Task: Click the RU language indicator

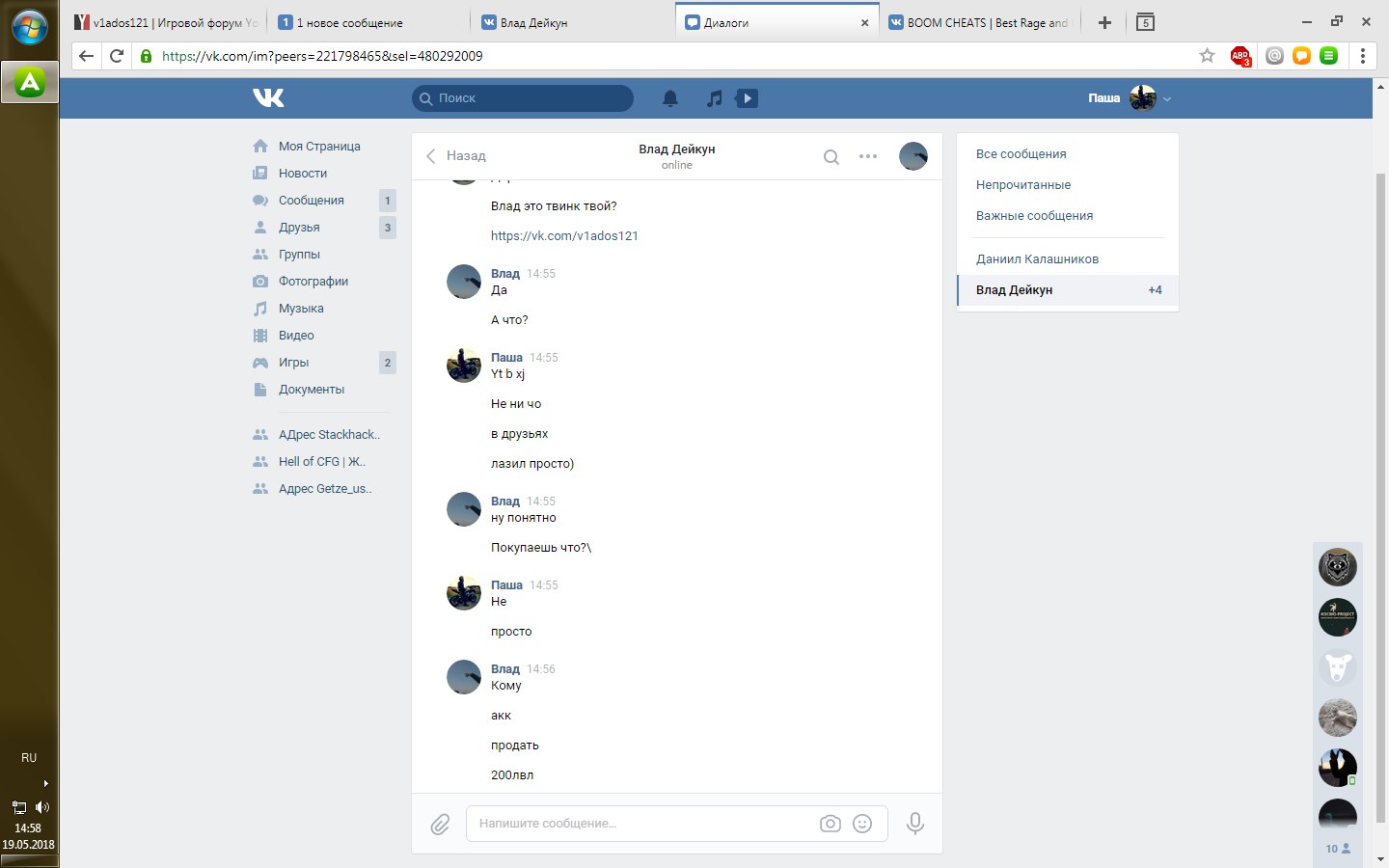Action: click(29, 758)
